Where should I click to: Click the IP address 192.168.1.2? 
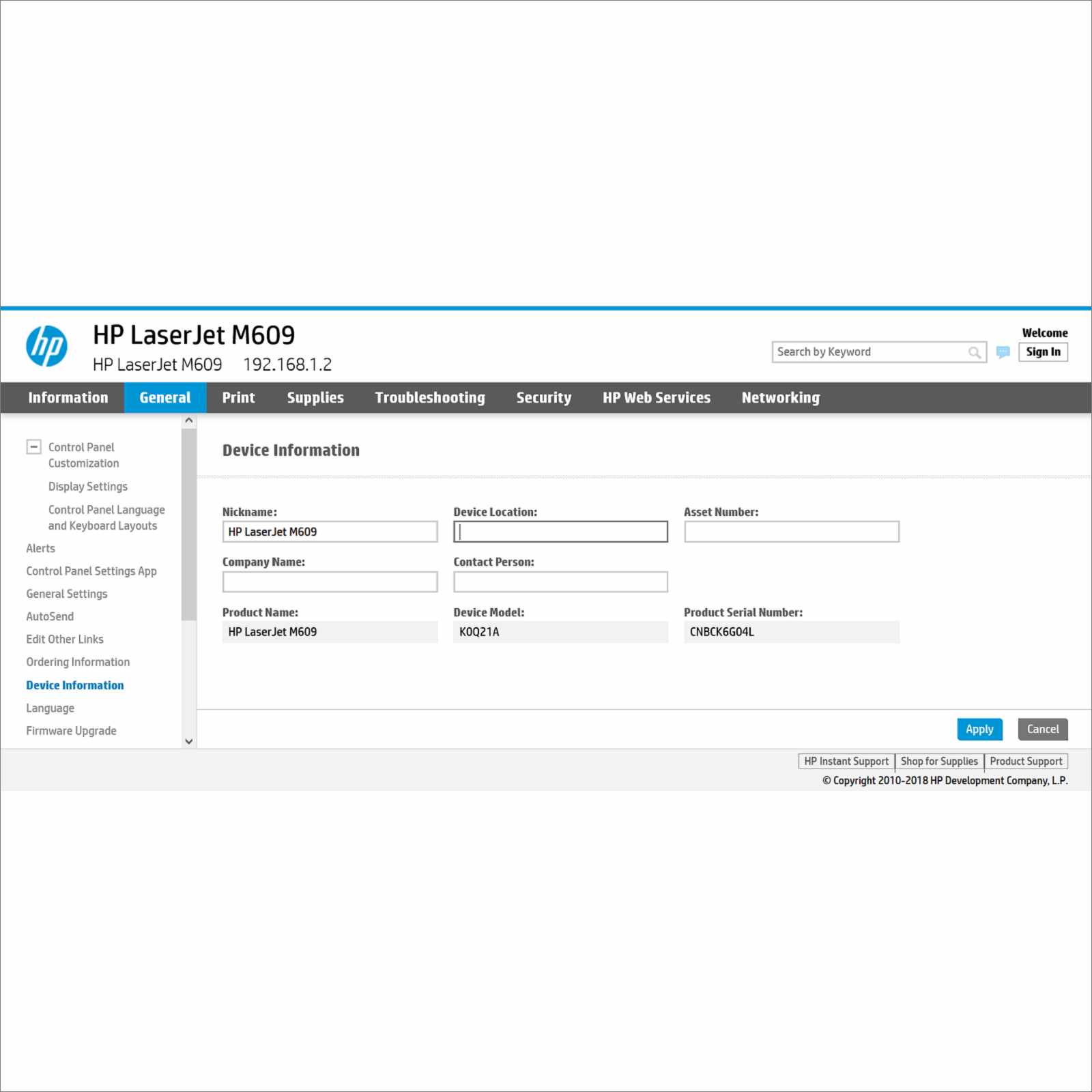coord(287,364)
